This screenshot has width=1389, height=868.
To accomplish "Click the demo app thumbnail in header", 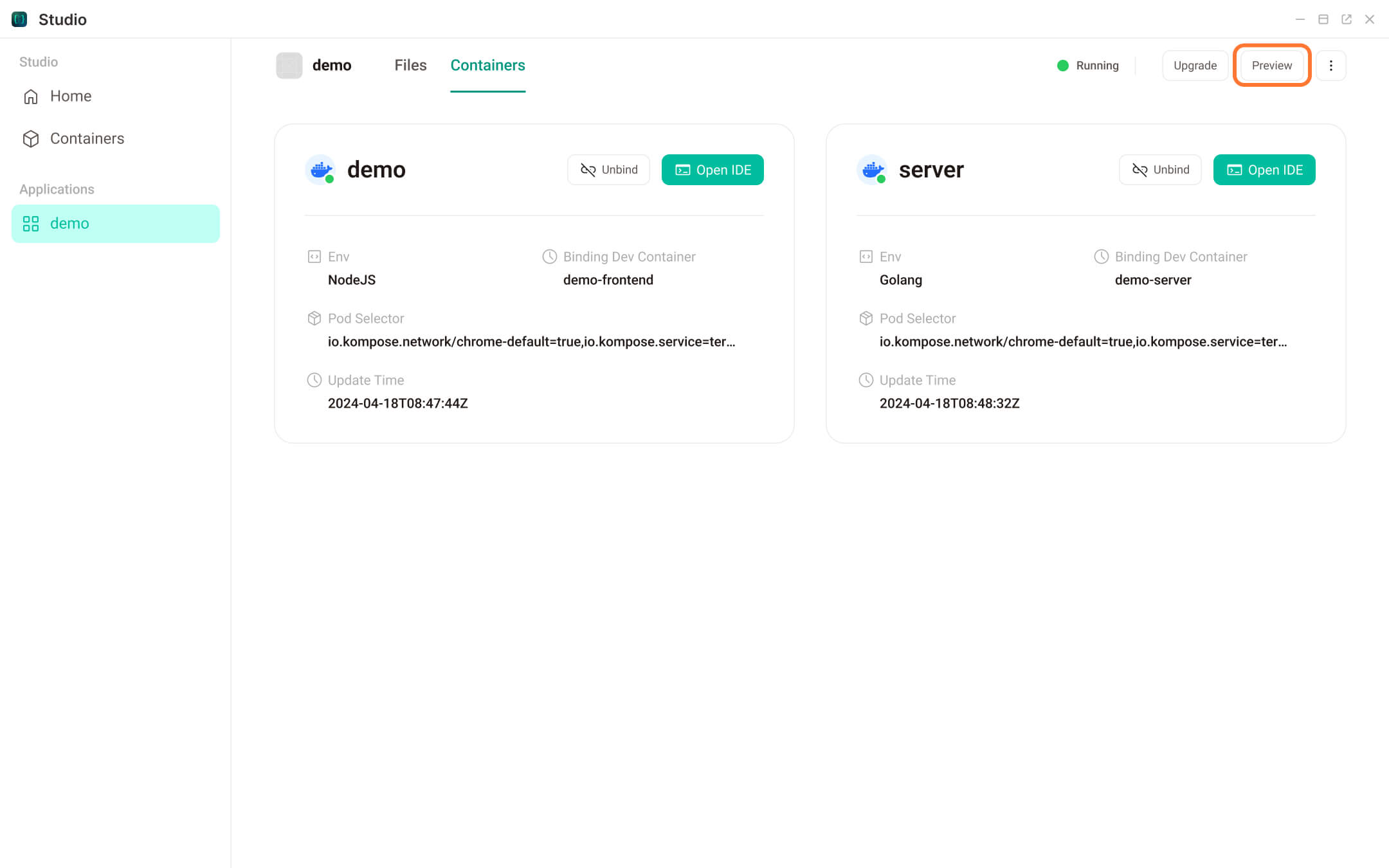I will 289,66.
